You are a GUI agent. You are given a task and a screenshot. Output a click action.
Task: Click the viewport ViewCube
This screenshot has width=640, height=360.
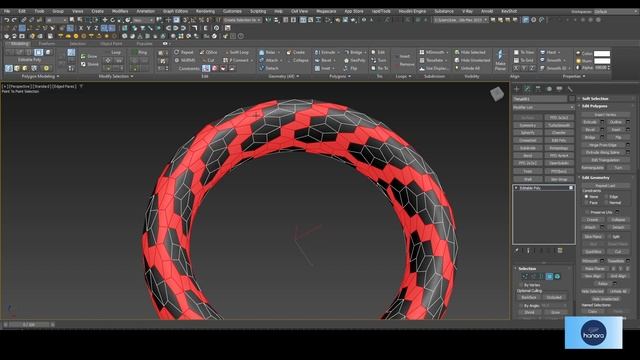click(497, 94)
